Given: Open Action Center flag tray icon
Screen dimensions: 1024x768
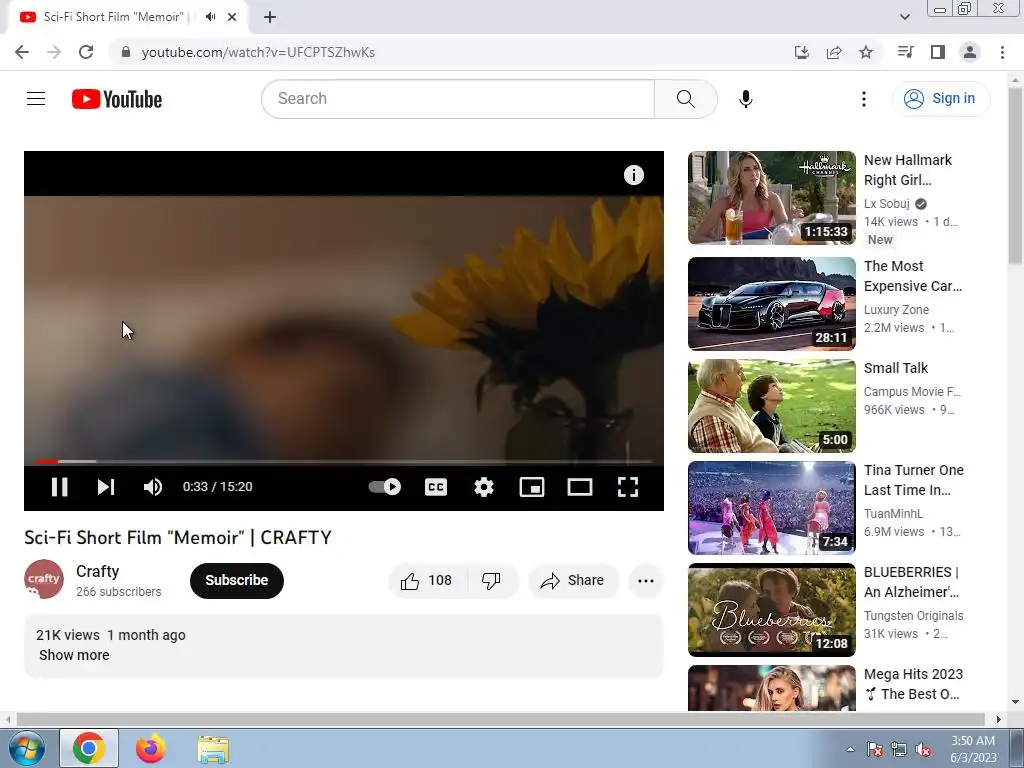Looking at the screenshot, I should pyautogui.click(x=875, y=750).
